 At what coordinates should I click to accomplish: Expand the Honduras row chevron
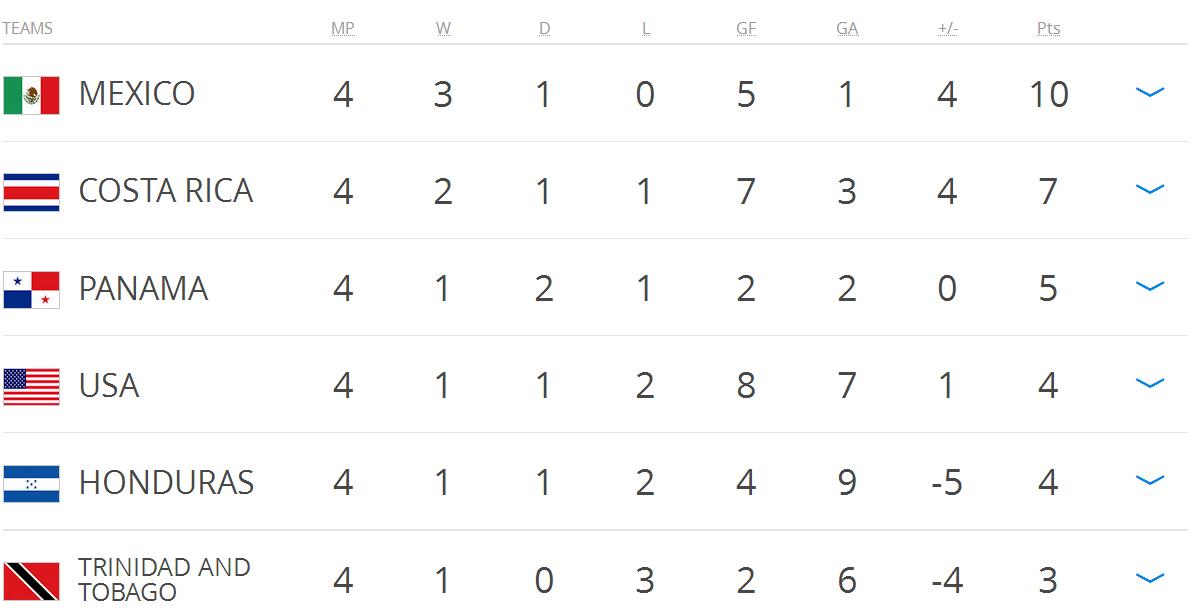click(x=1150, y=481)
